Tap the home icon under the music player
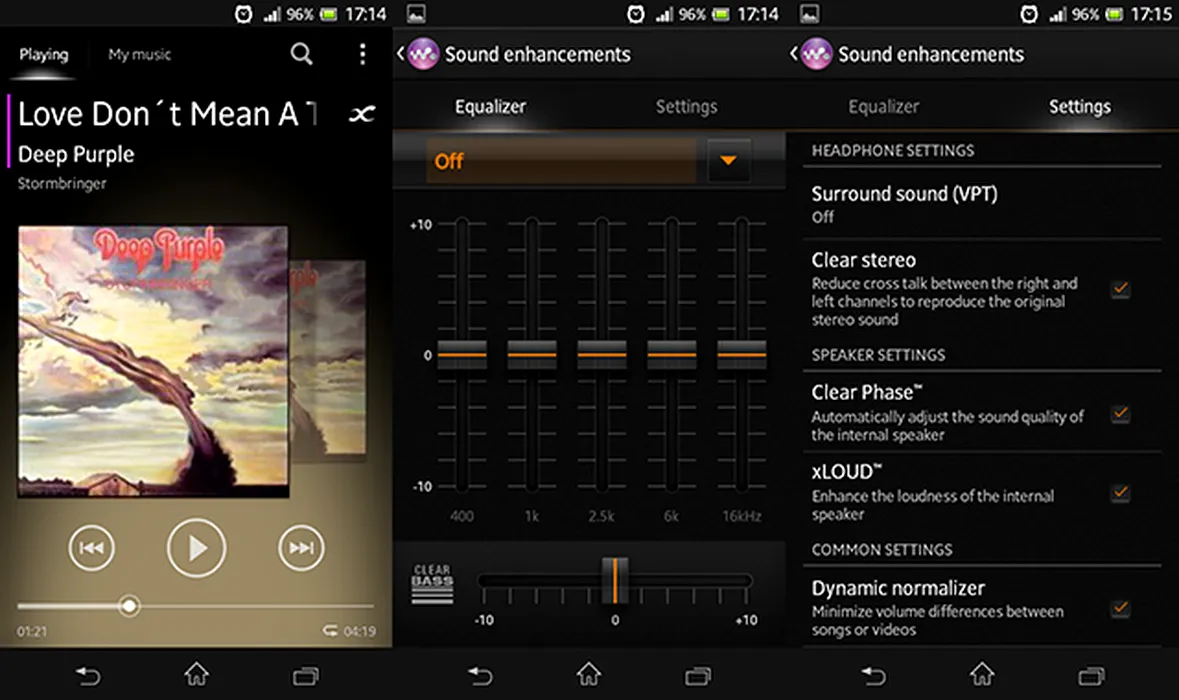Image resolution: width=1179 pixels, height=700 pixels. (196, 674)
